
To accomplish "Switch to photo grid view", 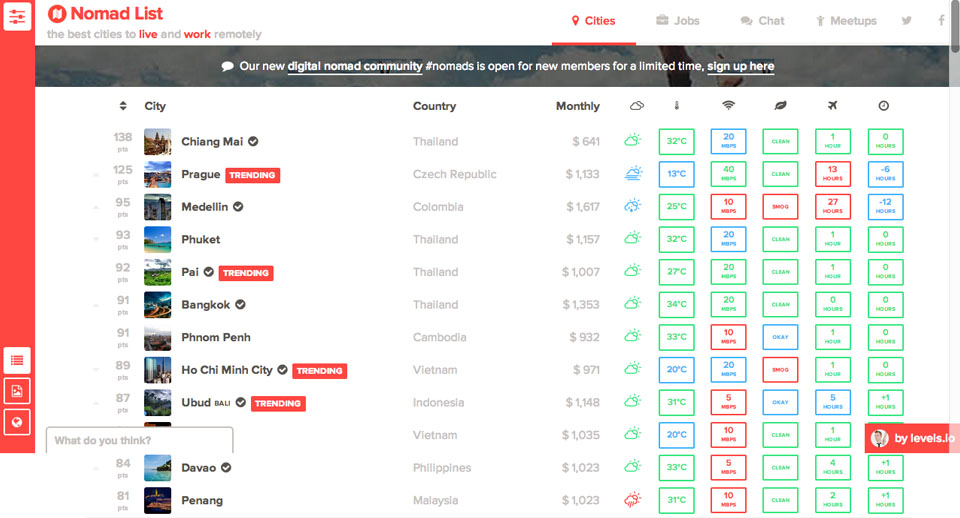I will click(17, 391).
